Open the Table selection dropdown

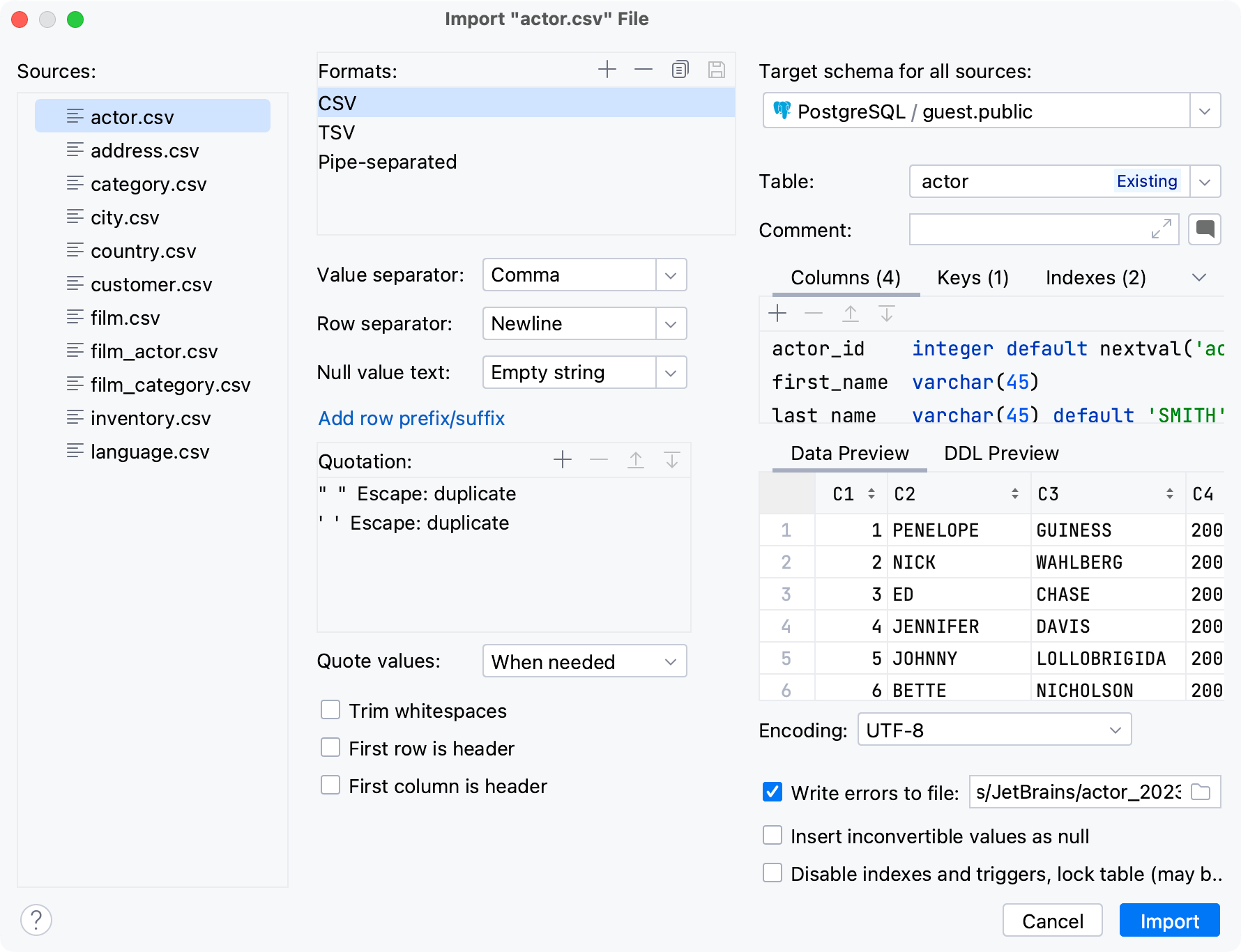point(1205,181)
